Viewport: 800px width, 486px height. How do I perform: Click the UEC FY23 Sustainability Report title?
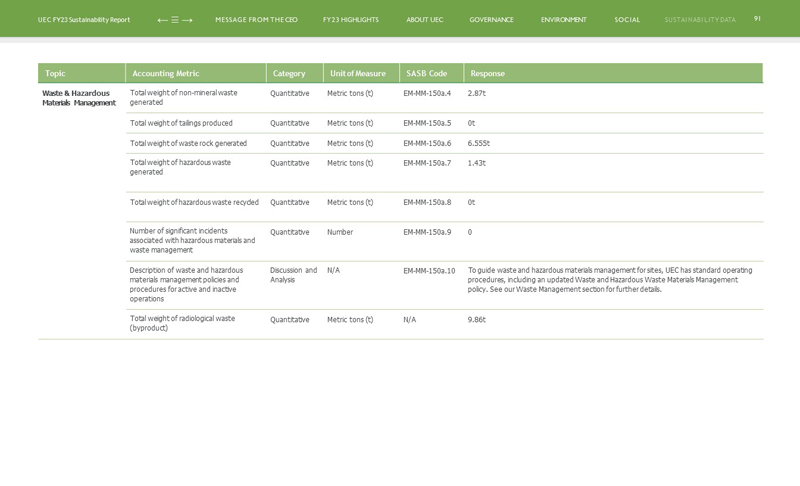pyautogui.click(x=84, y=20)
